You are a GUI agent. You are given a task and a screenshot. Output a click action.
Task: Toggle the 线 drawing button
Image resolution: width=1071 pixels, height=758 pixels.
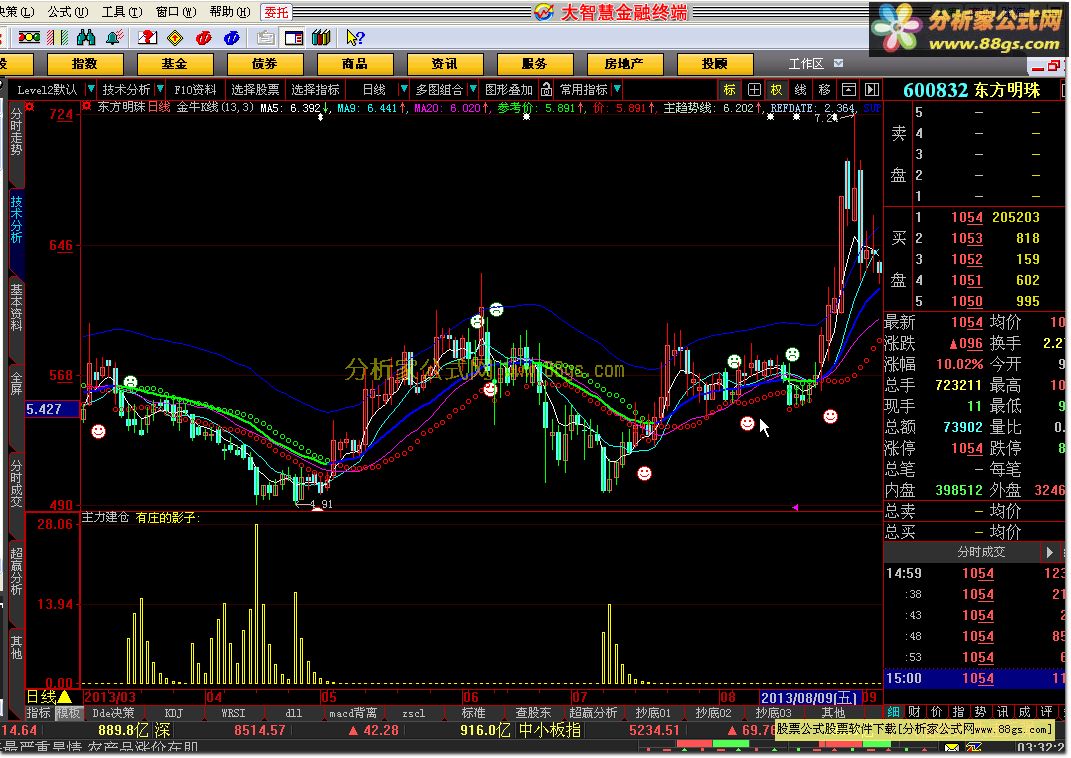pyautogui.click(x=801, y=89)
